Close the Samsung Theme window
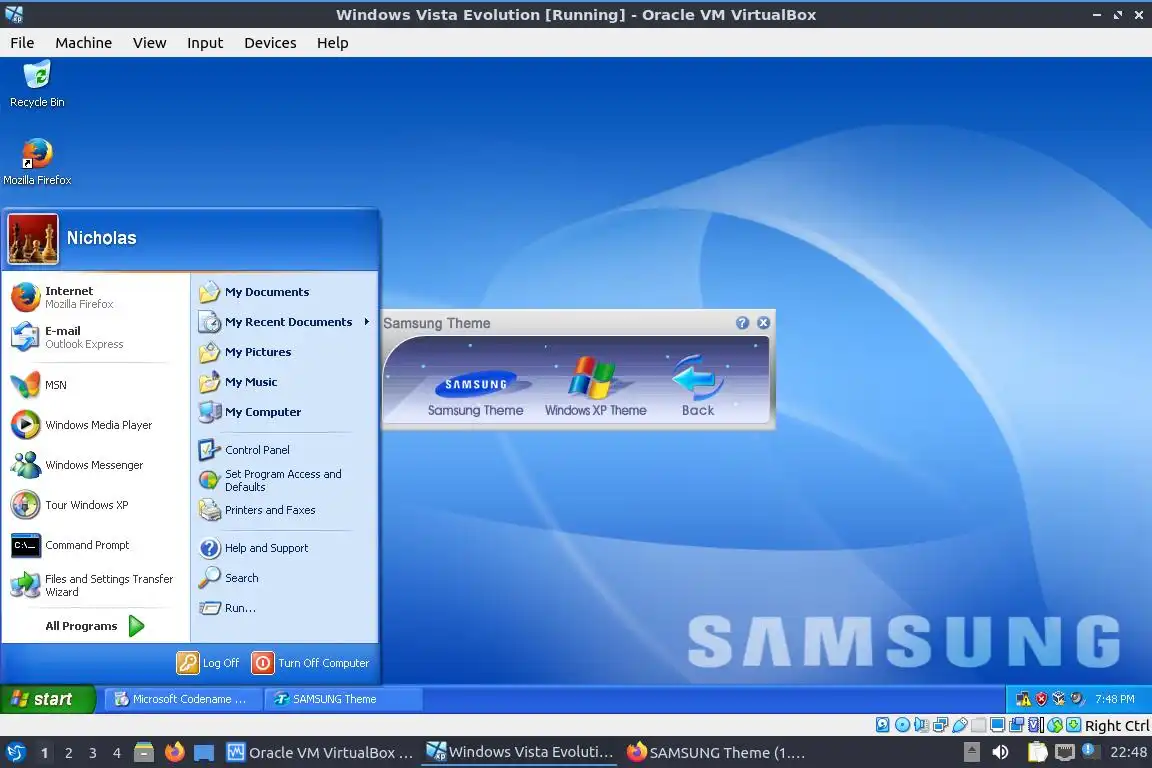The image size is (1152, 768). coord(763,323)
